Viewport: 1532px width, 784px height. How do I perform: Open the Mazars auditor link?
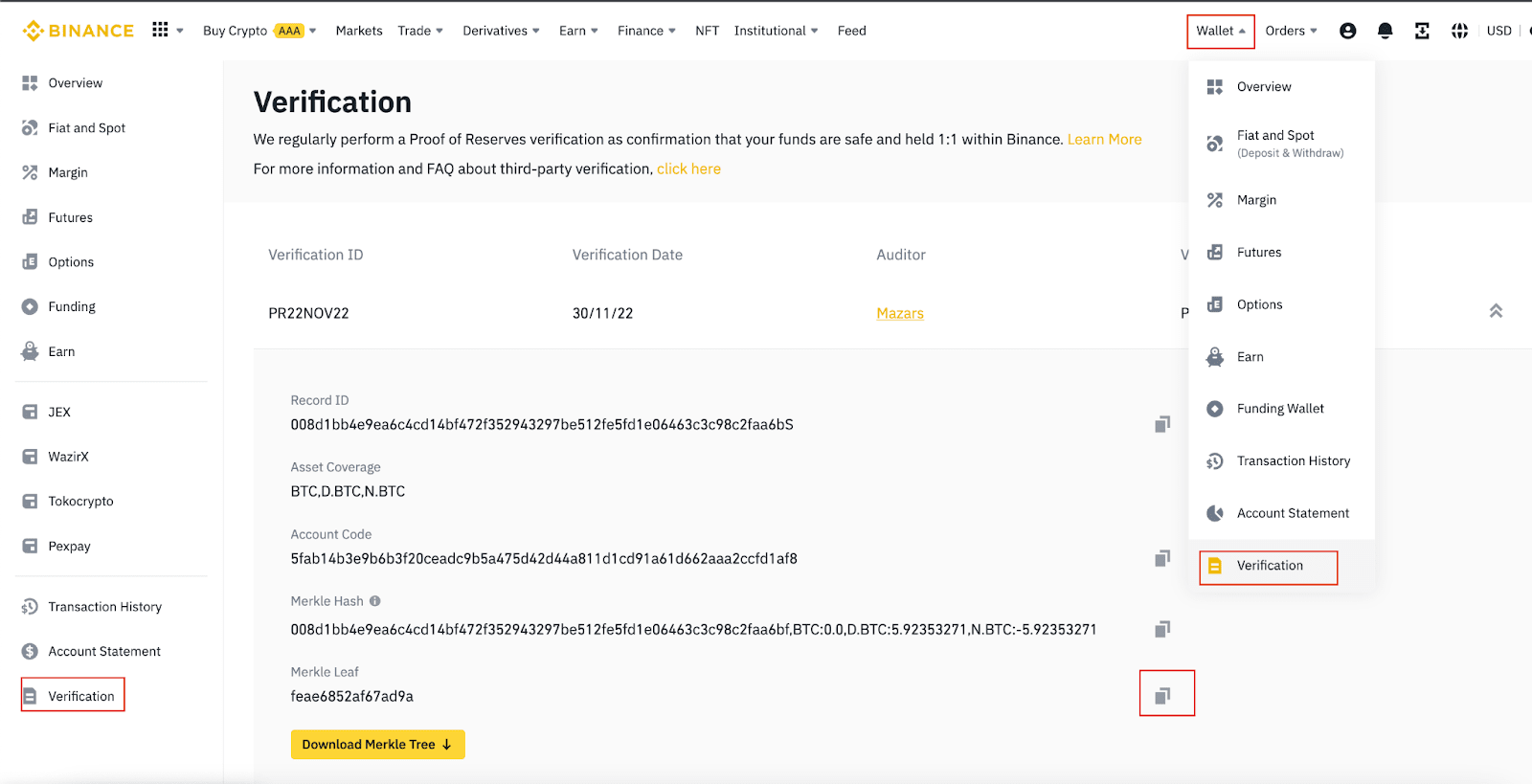click(x=899, y=313)
